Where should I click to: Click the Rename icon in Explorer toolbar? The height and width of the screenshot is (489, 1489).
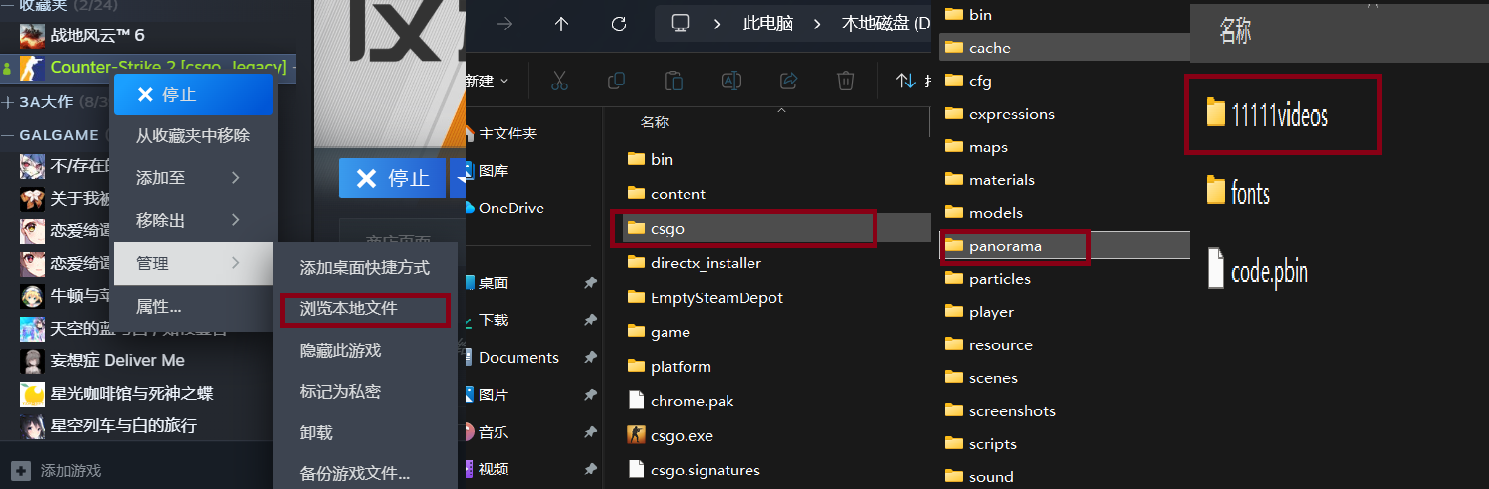click(x=731, y=80)
